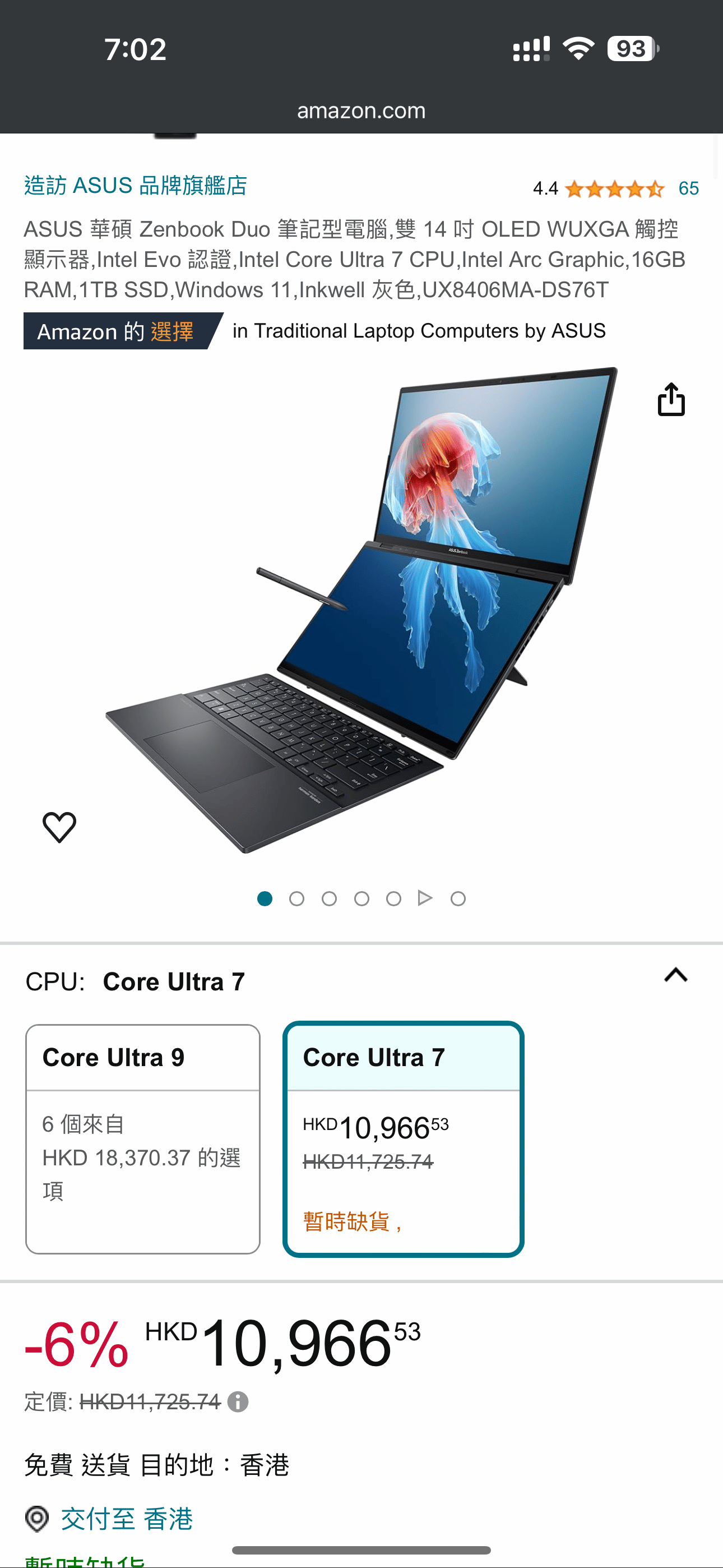Select the Core Ultra 9 CPU option

click(143, 1138)
